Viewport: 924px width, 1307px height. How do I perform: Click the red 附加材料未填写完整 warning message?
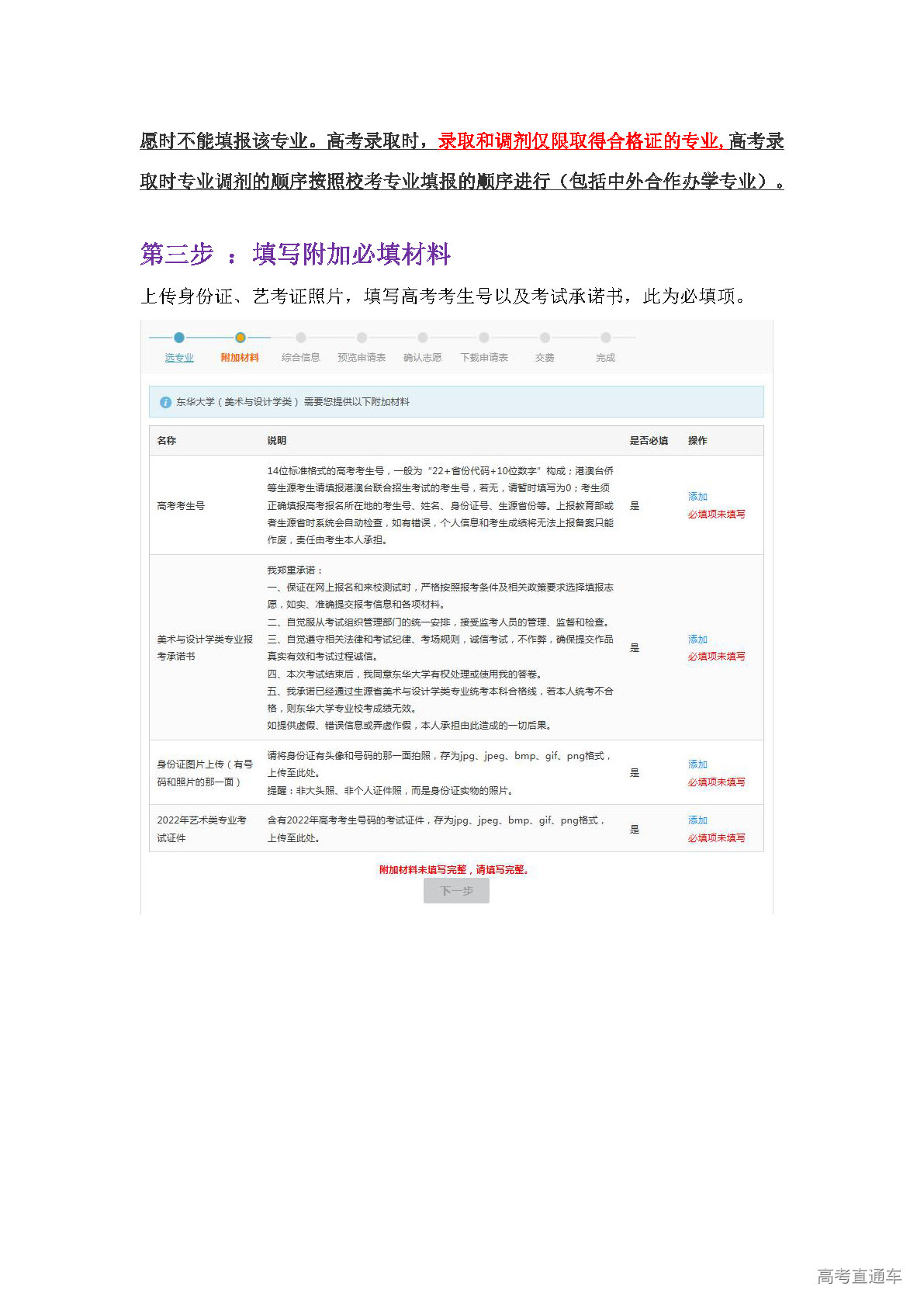tap(455, 870)
